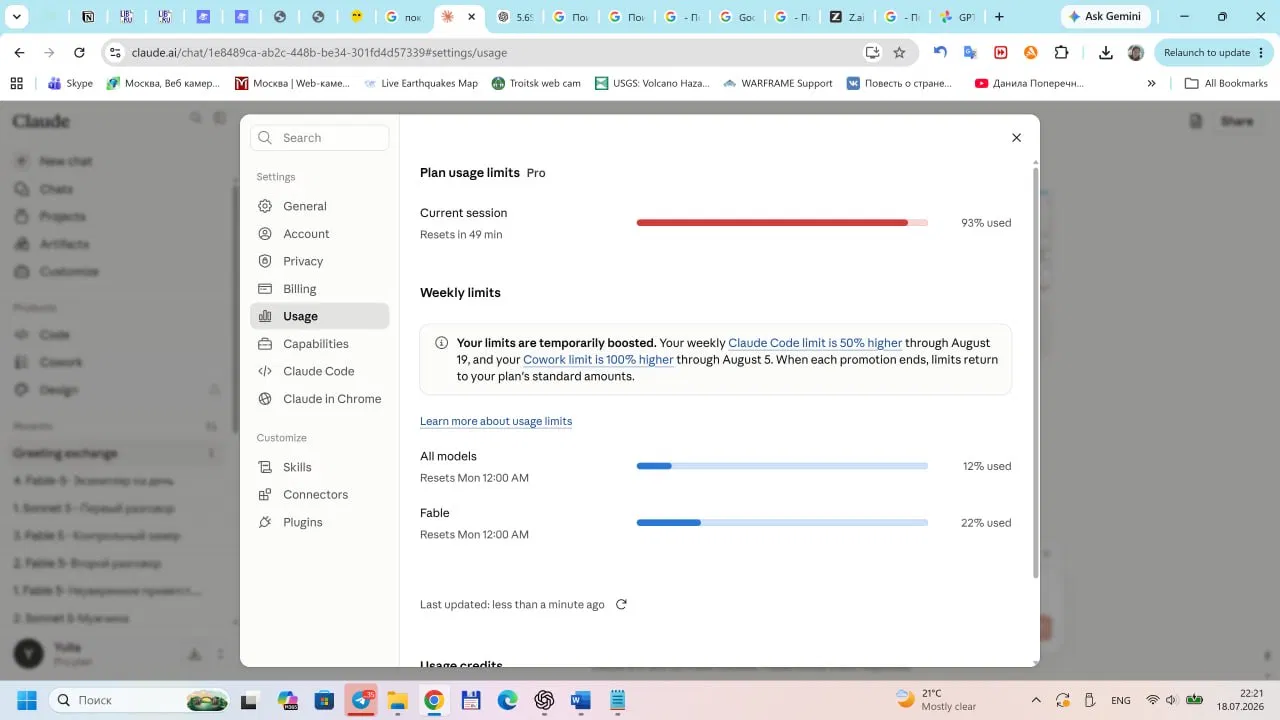Click the '22% used' value

tap(987, 523)
